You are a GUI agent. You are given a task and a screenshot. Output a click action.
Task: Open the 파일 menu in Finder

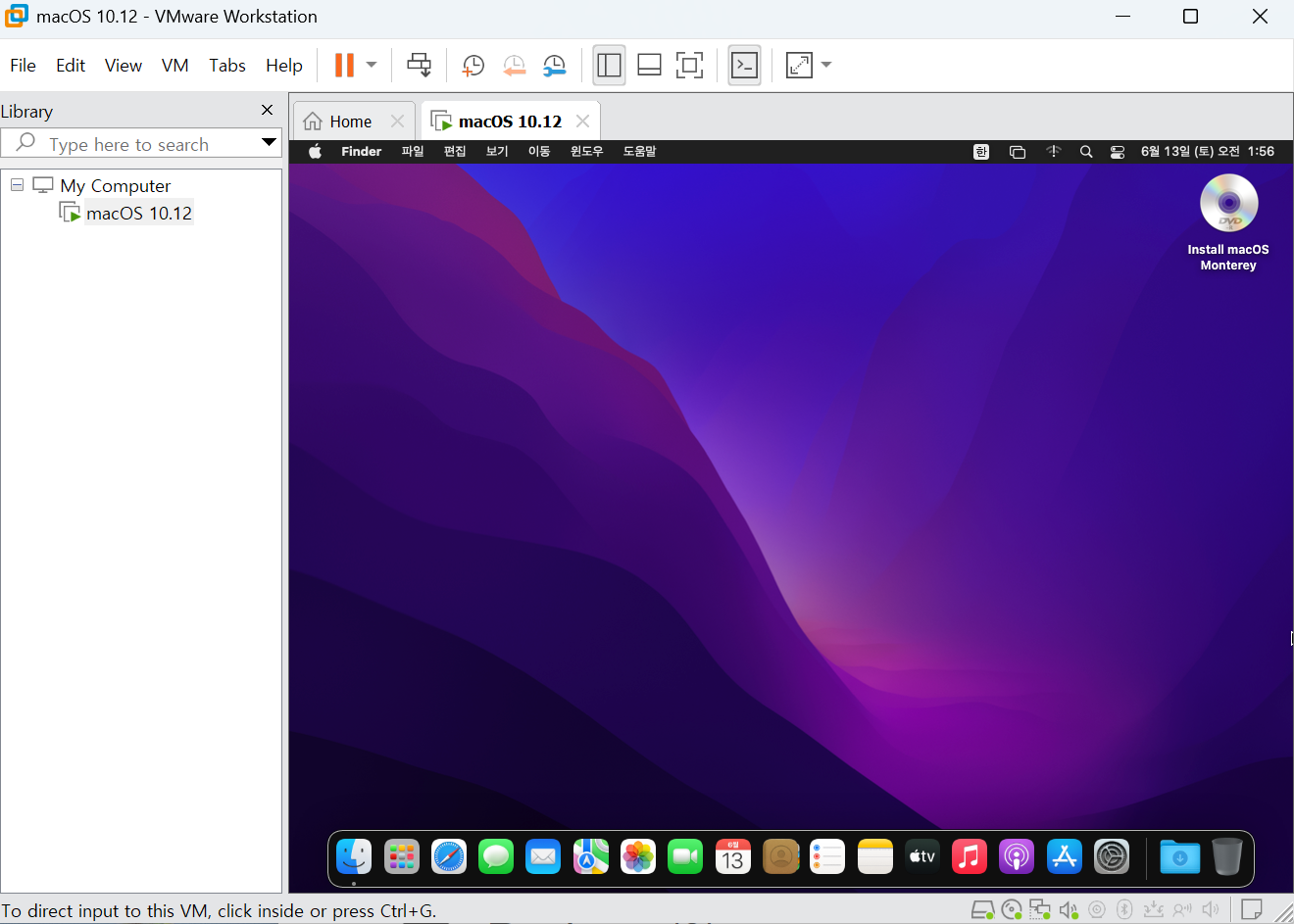412,152
